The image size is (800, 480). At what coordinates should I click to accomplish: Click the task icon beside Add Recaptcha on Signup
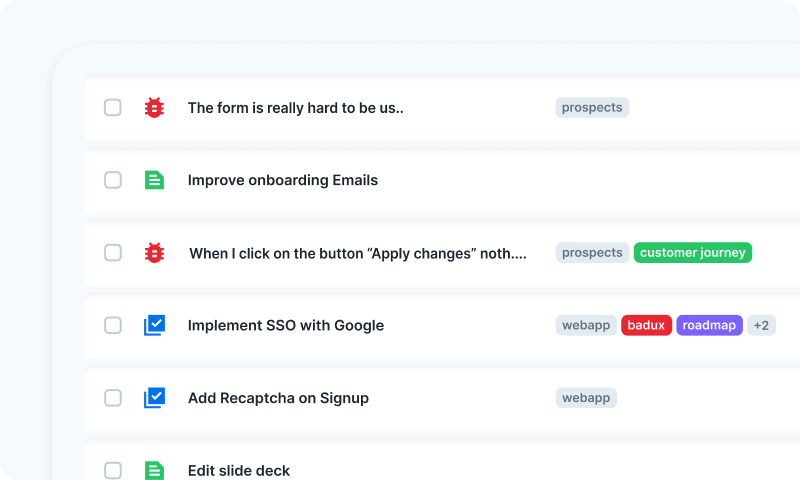click(154, 398)
